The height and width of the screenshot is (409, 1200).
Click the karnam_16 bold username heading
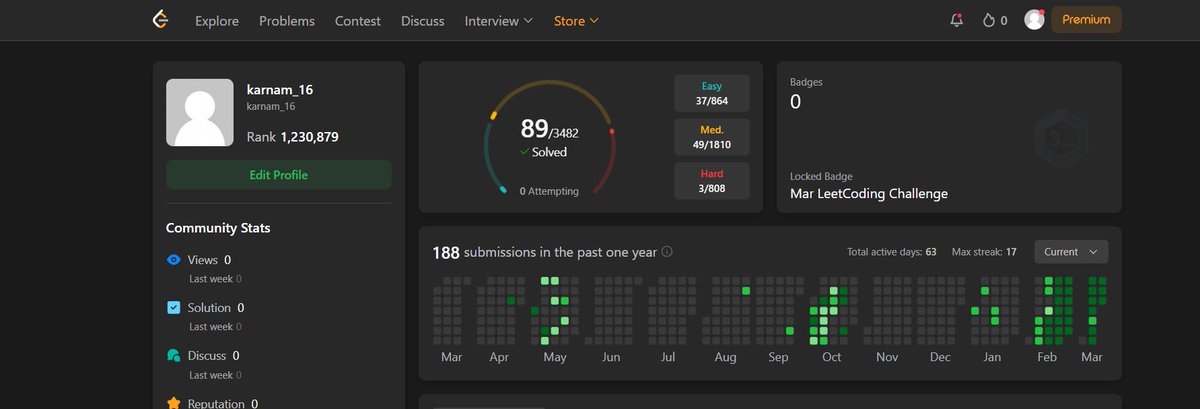pyautogui.click(x=280, y=89)
